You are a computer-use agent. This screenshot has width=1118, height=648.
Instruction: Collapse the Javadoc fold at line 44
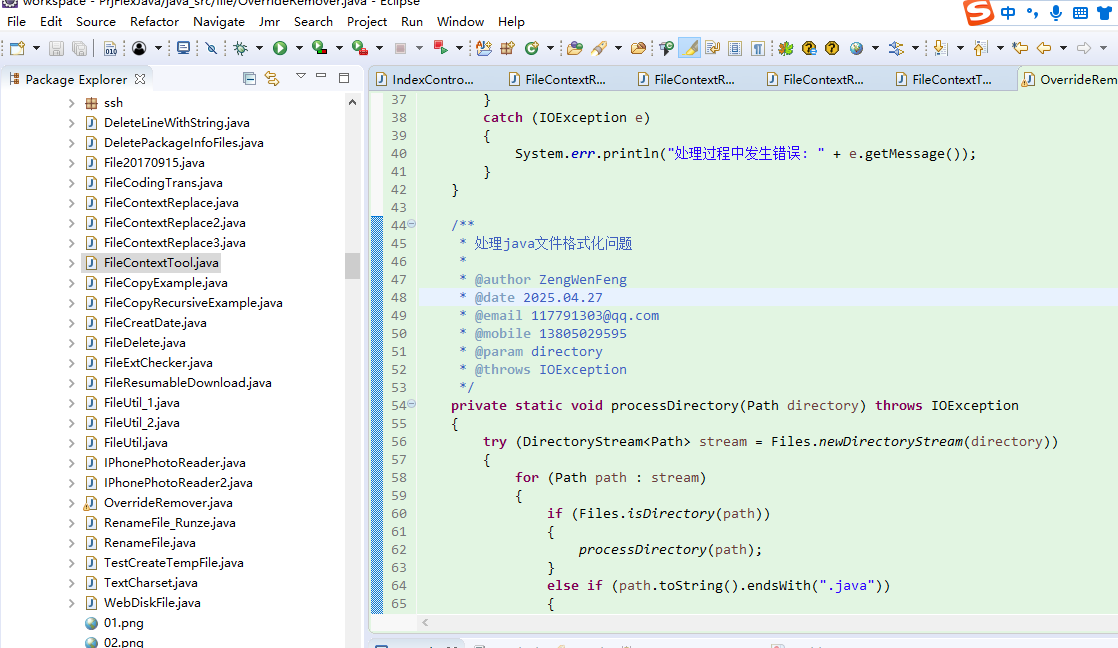[x=411, y=224]
